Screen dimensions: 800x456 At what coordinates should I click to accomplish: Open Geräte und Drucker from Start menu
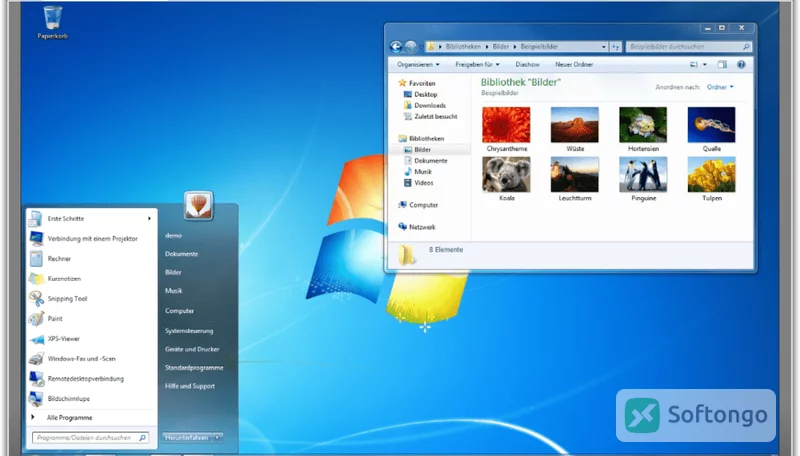coord(192,349)
